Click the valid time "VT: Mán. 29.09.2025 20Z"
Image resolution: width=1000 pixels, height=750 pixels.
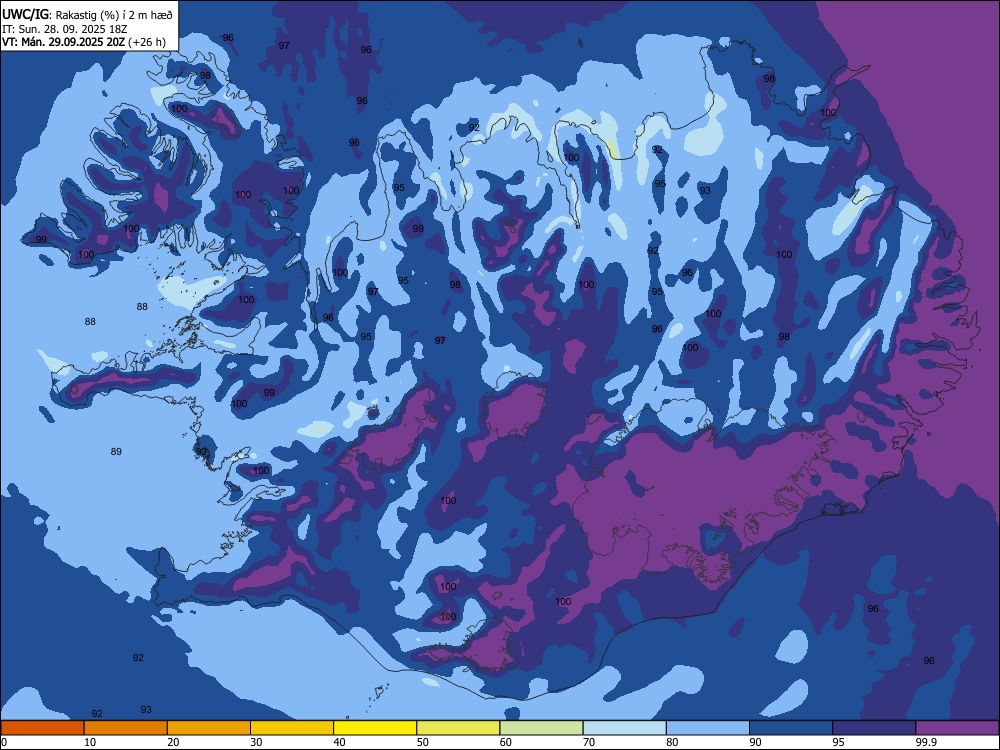click(x=64, y=42)
